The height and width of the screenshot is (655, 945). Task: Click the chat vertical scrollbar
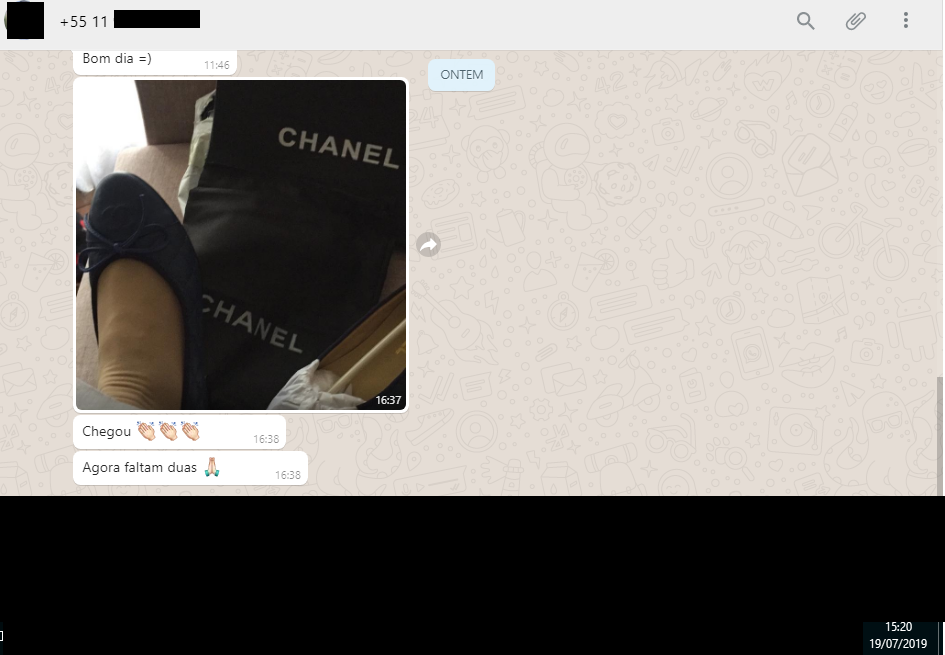click(x=940, y=435)
